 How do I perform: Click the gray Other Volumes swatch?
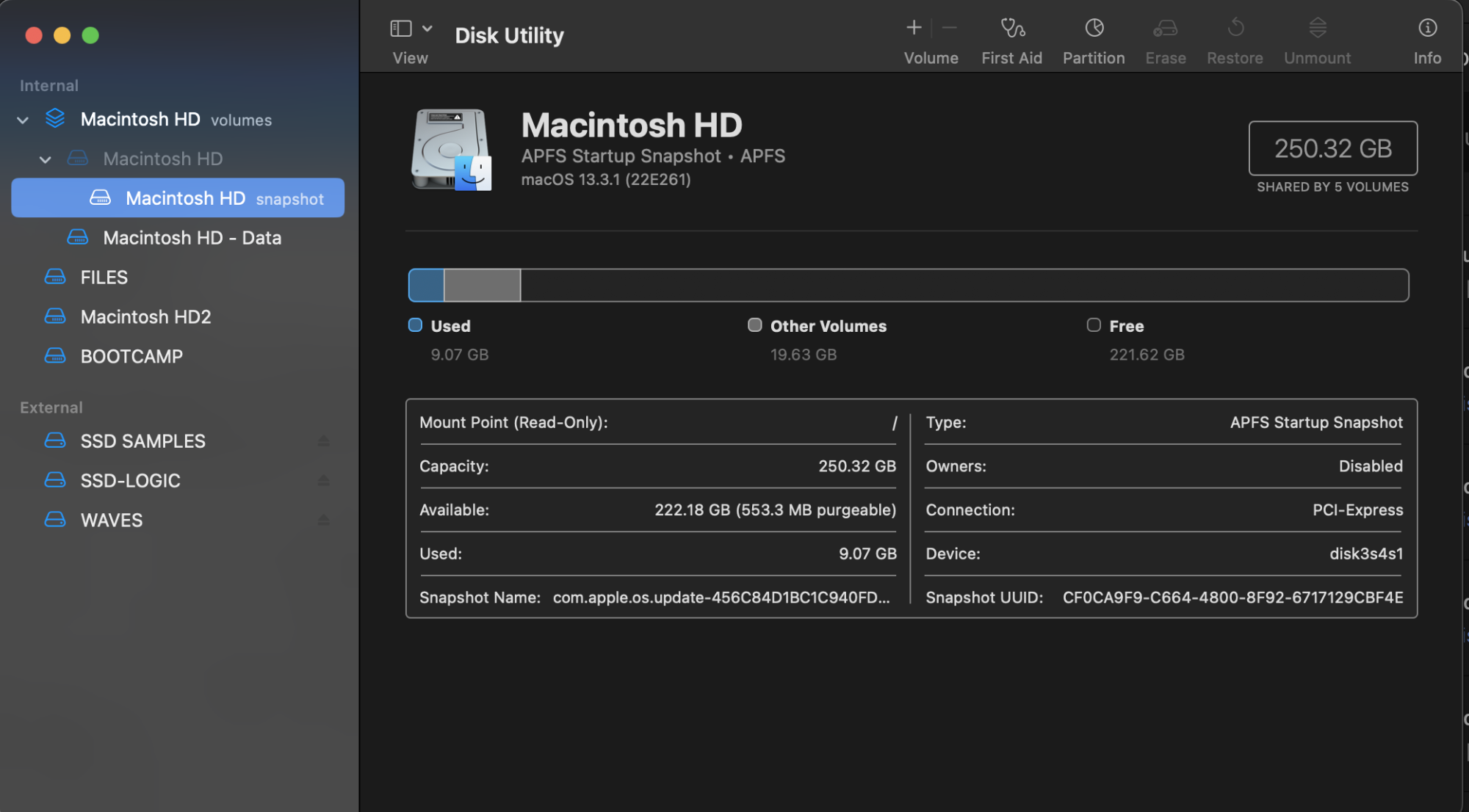[754, 325]
